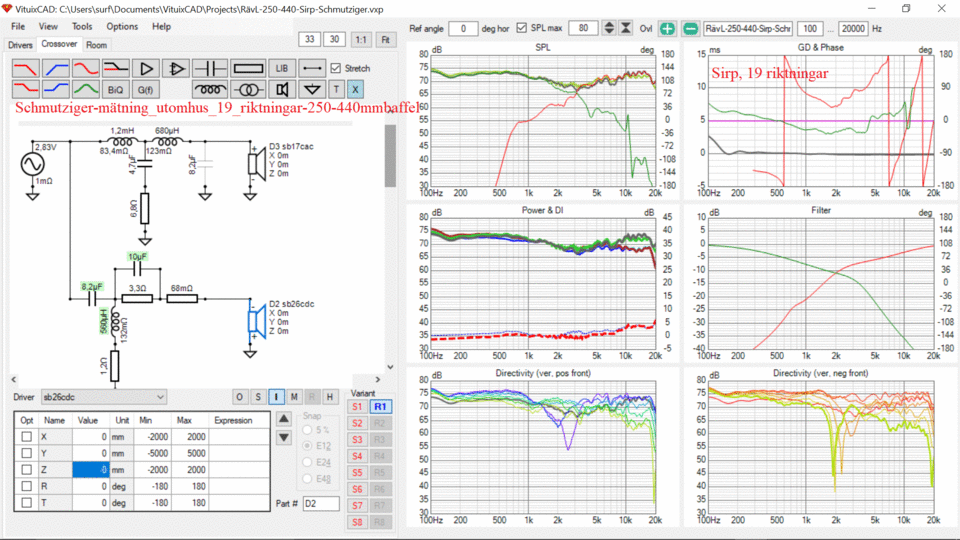Screen dimensions: 960x540
Task: Add a buffer triangle component
Action: tap(146, 68)
